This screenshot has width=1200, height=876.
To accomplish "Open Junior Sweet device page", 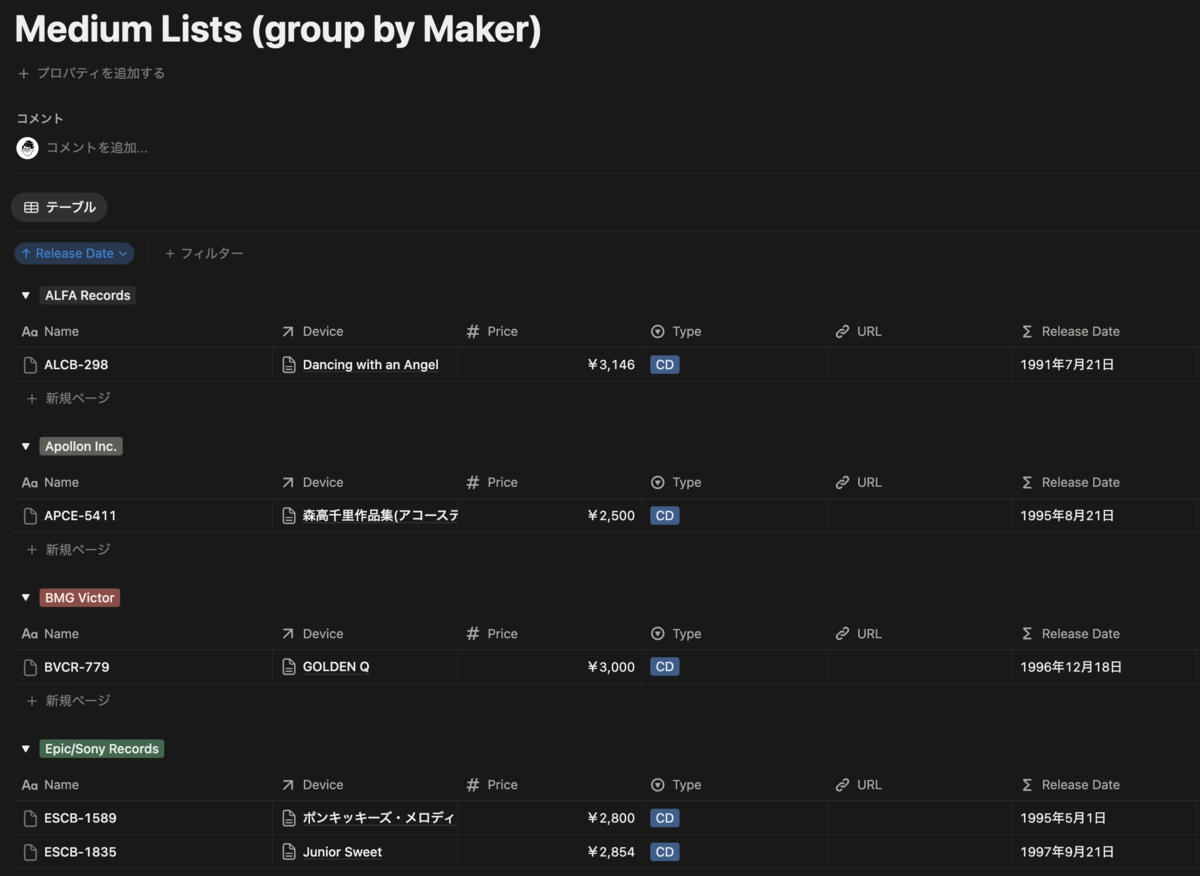I will [x=343, y=852].
